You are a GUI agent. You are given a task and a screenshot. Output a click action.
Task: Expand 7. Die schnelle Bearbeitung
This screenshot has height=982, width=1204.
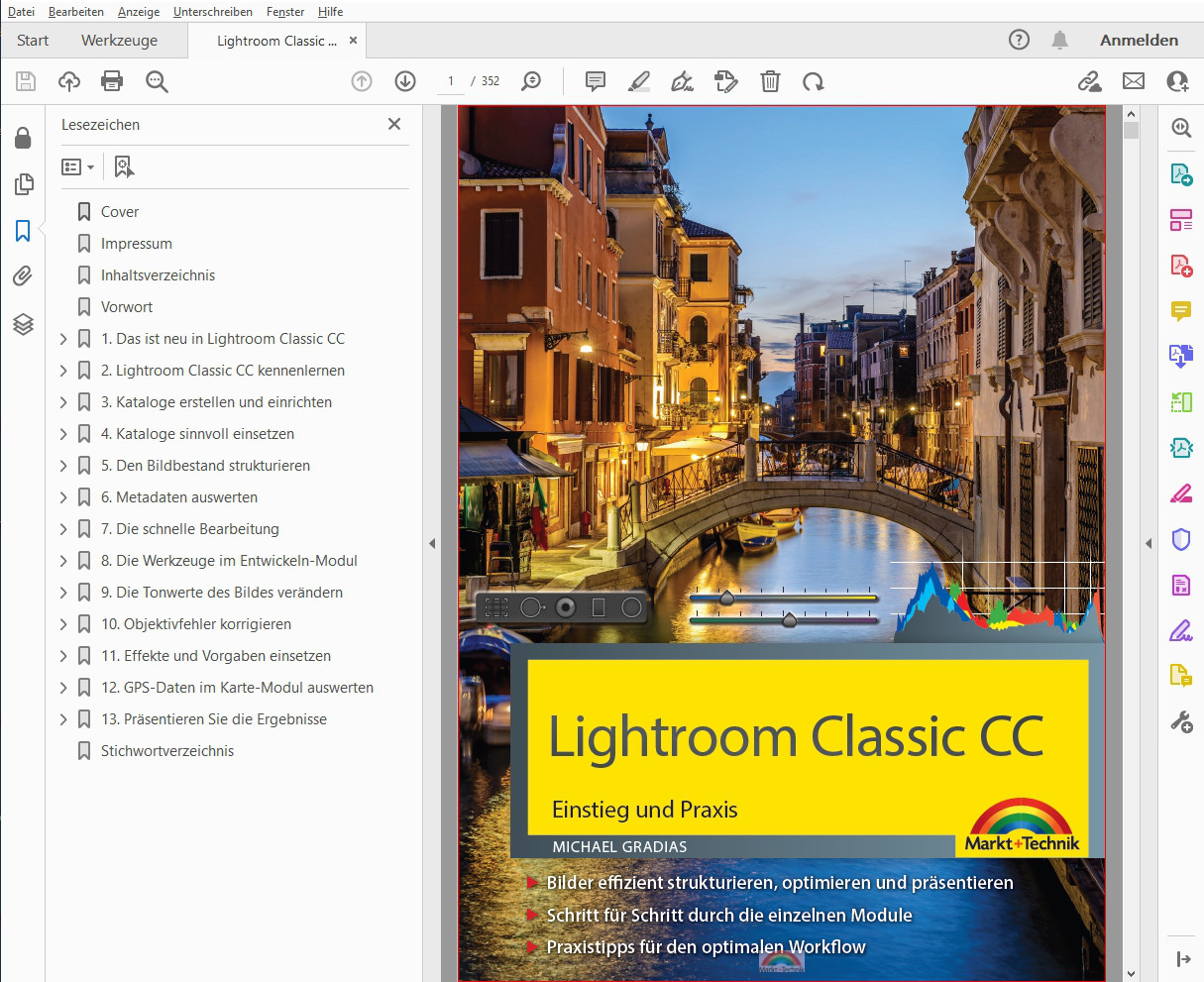(63, 529)
